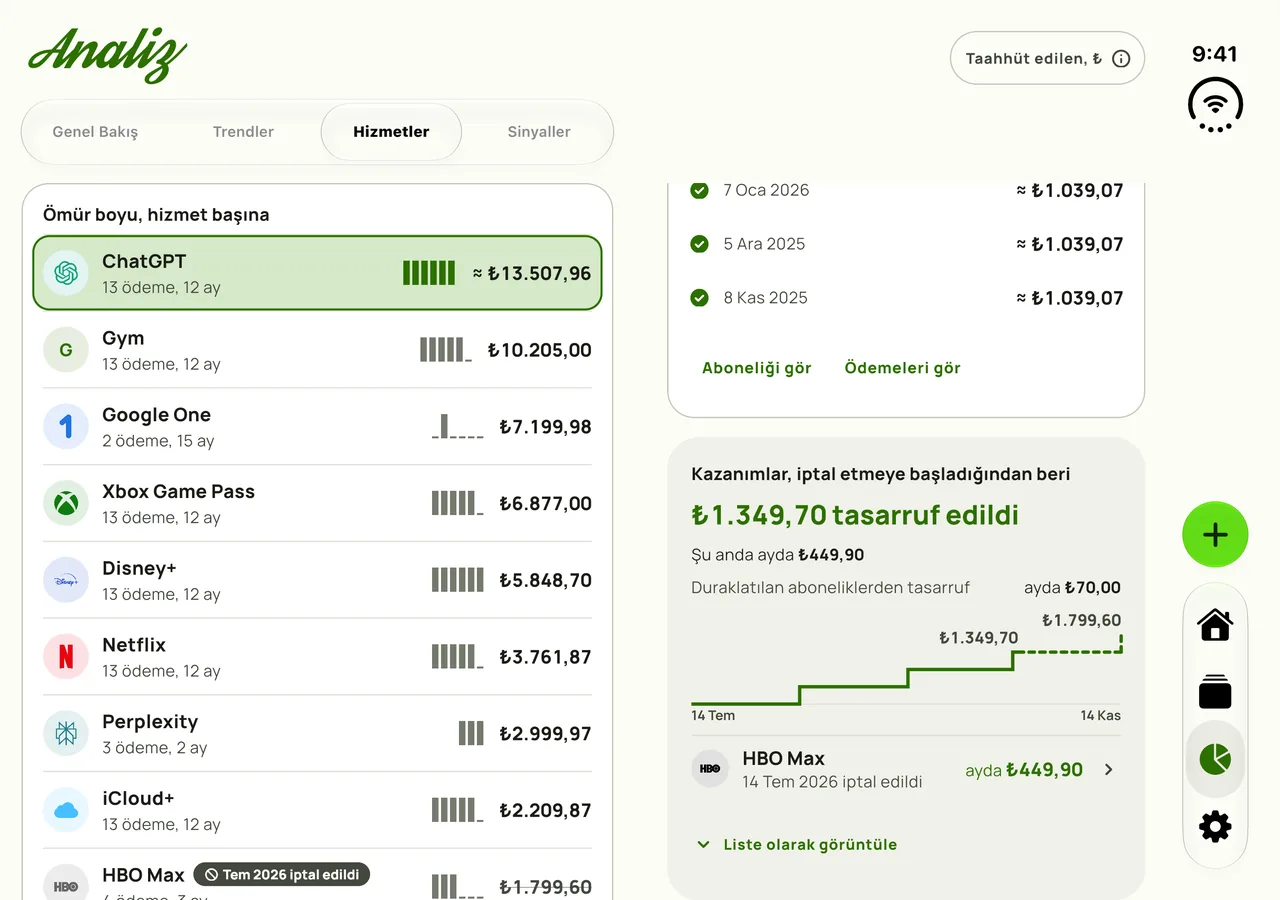Viewport: 1280px width, 900px height.
Task: Open the ChatGPT service logo icon
Action: (x=66, y=273)
